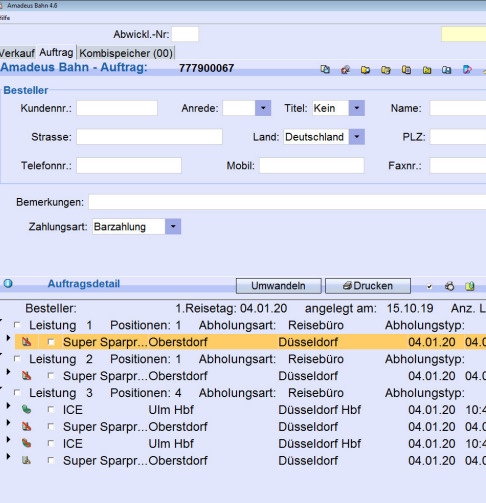Click the Strasse input field
Image resolution: width=486 pixels, height=503 pixels.
click(x=149, y=137)
